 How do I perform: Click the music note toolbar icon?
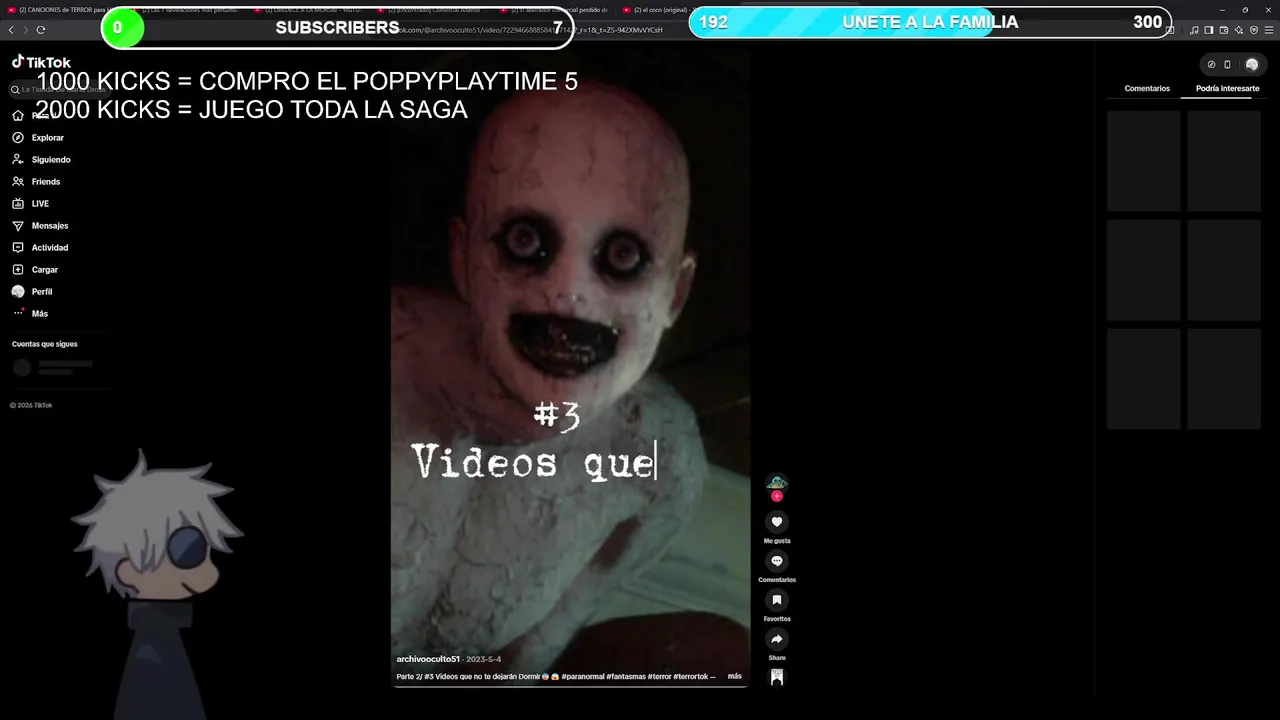(1194, 30)
